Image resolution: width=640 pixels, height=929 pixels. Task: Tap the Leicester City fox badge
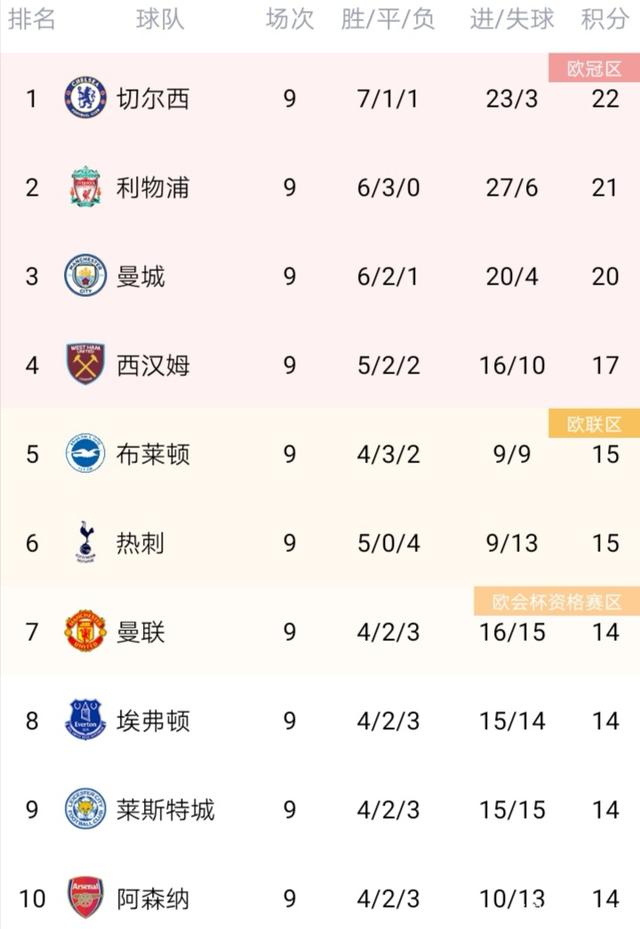coord(85,809)
